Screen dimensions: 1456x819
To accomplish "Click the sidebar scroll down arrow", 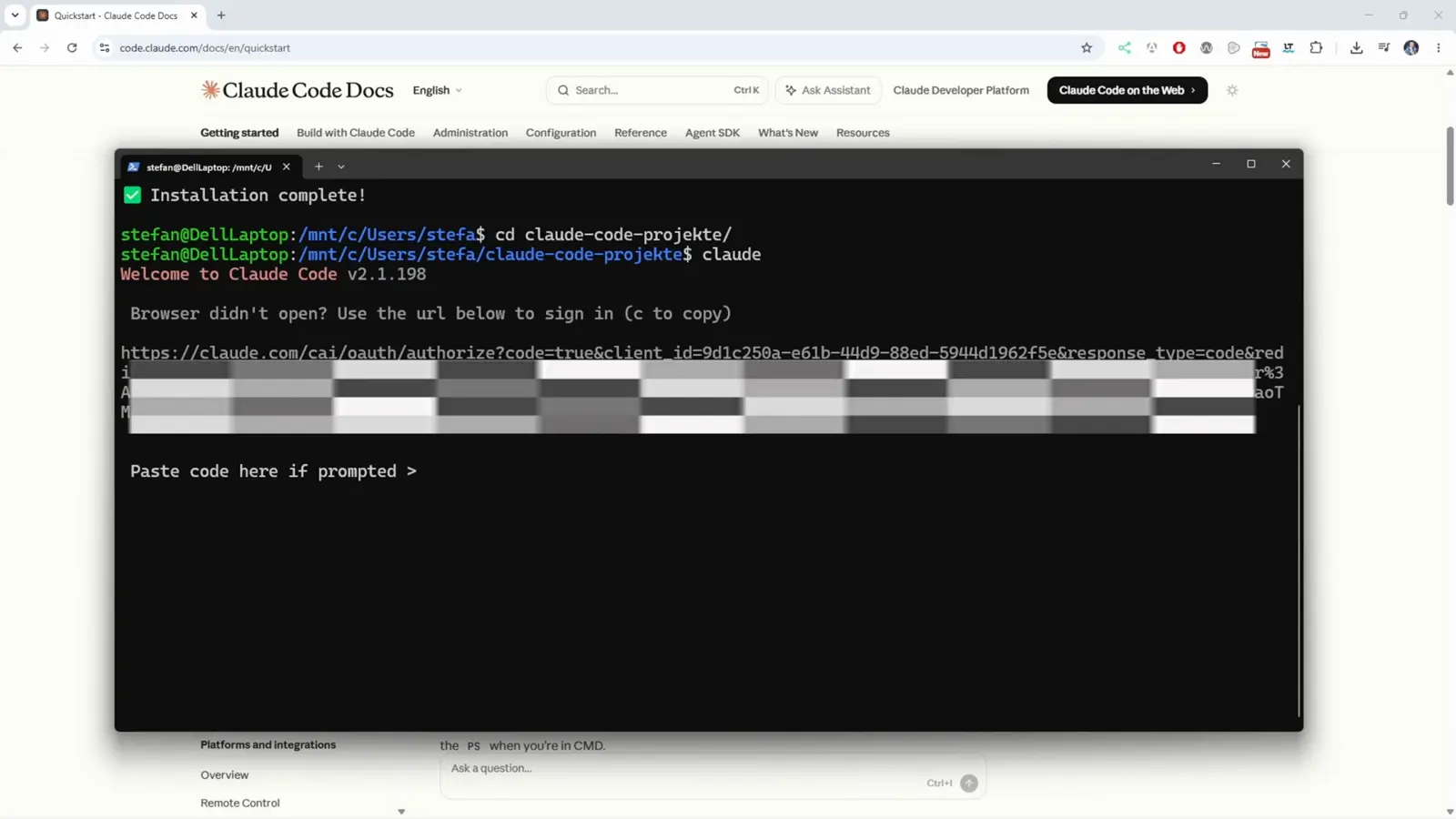I will [401, 812].
